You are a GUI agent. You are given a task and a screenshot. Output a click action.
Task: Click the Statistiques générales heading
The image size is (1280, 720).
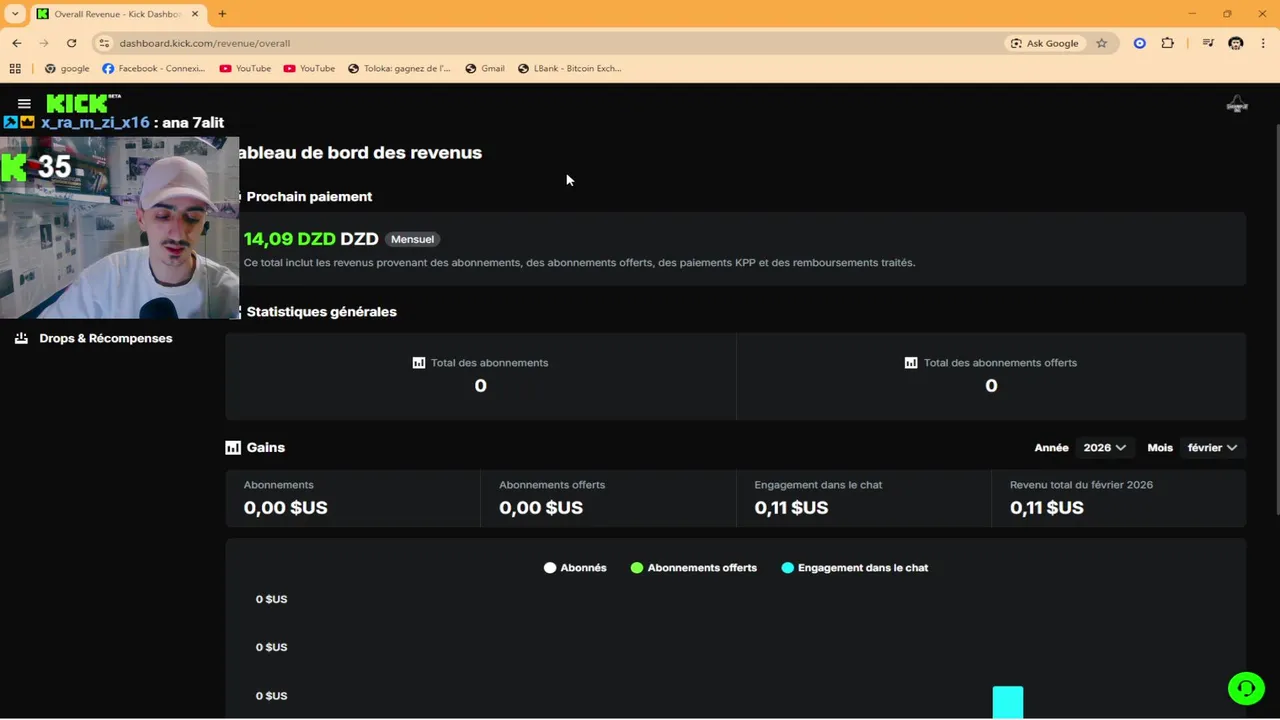click(x=321, y=312)
